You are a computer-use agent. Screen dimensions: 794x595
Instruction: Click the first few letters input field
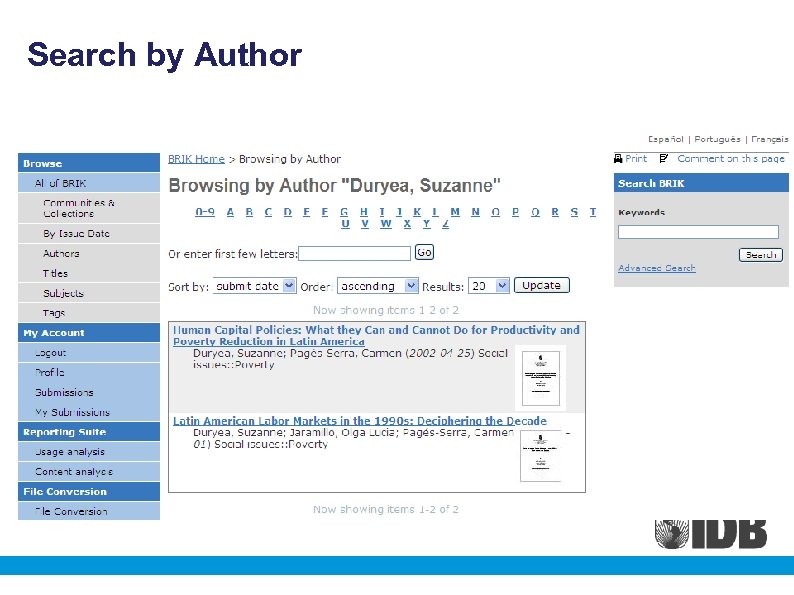pyautogui.click(x=354, y=253)
